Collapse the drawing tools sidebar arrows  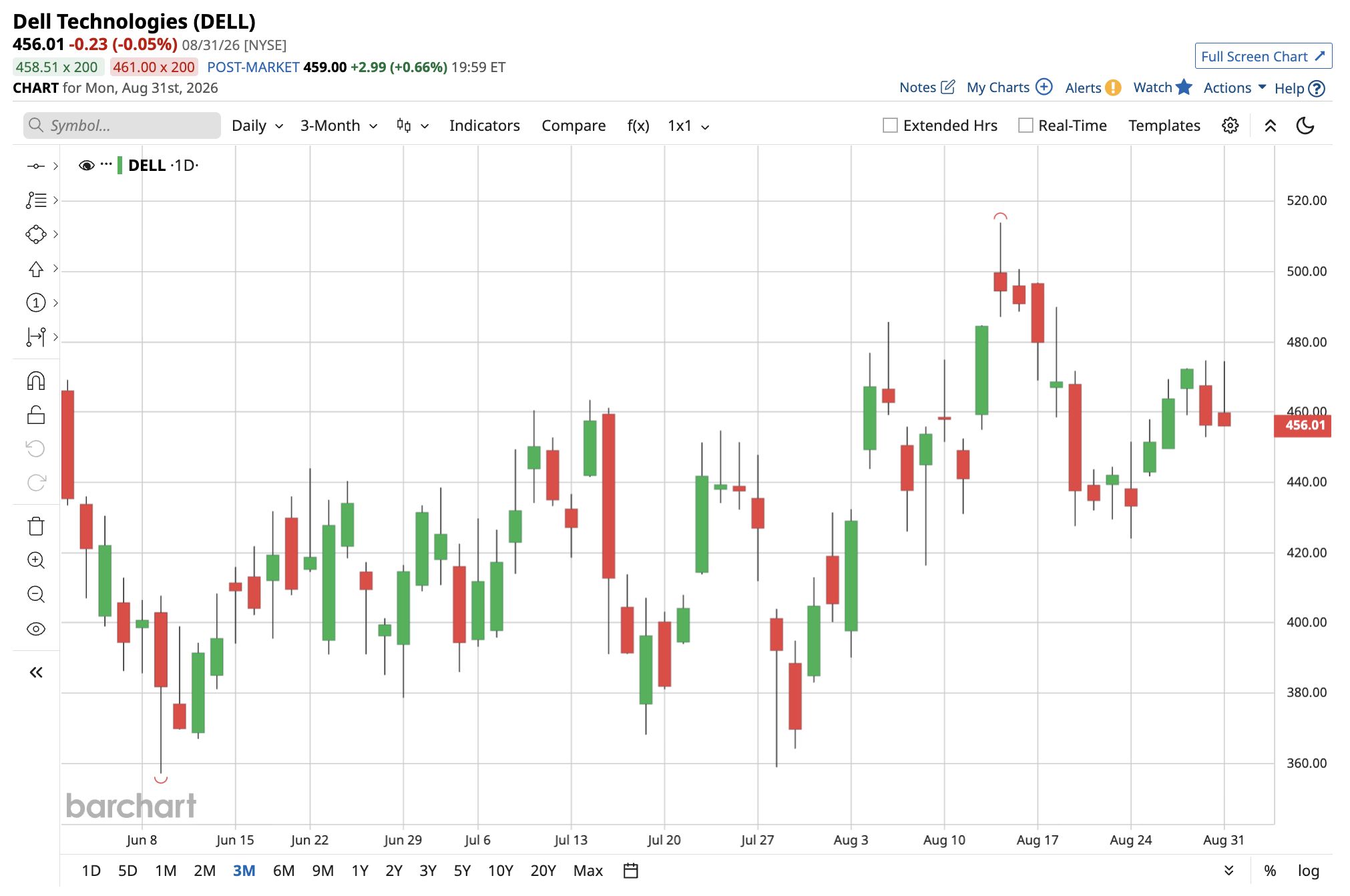[x=36, y=672]
